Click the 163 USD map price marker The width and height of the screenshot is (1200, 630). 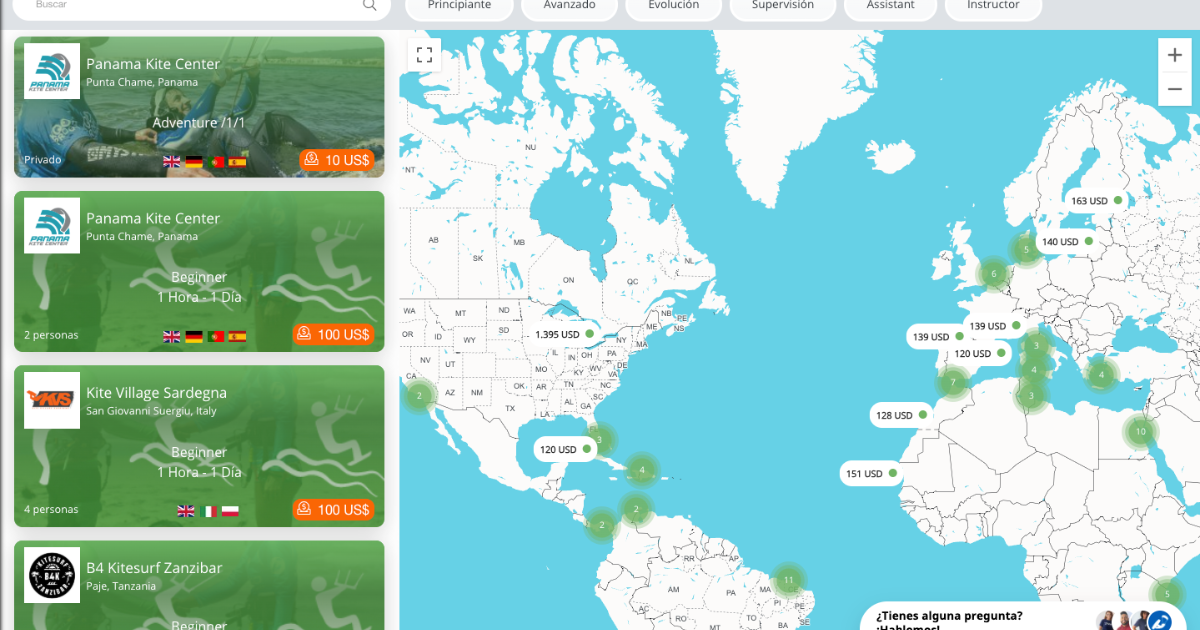pos(1096,201)
